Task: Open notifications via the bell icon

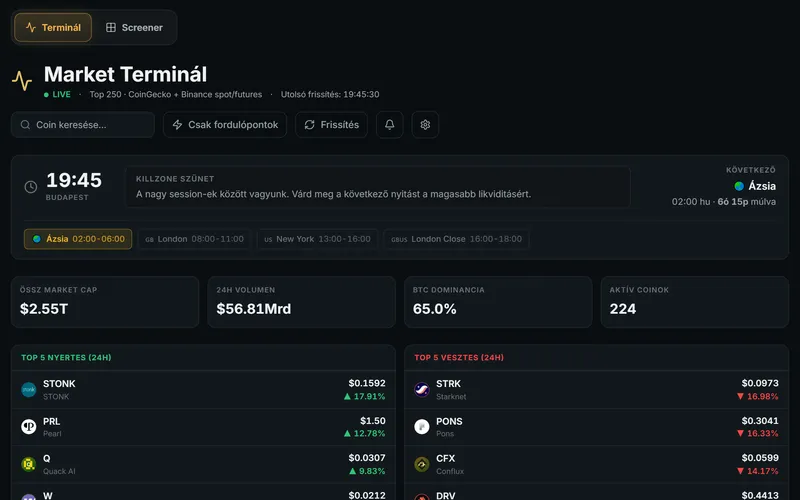Action: (390, 125)
